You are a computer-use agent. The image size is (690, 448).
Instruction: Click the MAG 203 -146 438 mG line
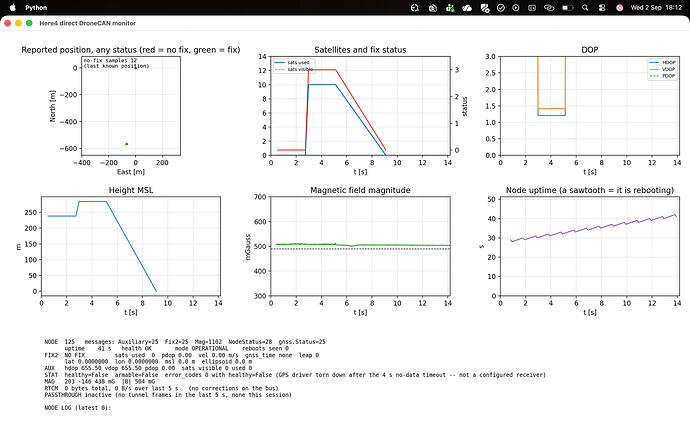99,382
